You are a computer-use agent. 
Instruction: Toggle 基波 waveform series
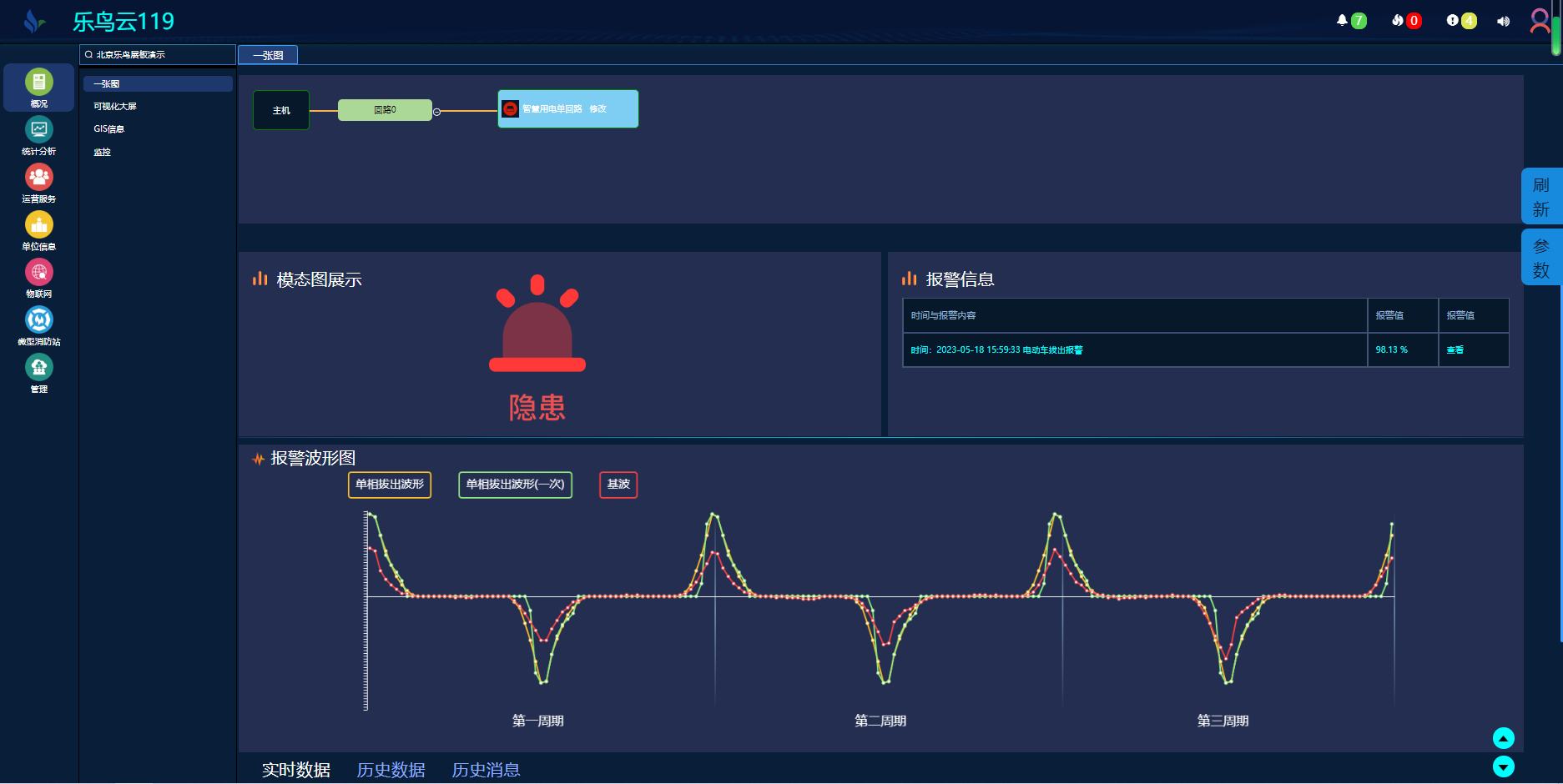(618, 485)
